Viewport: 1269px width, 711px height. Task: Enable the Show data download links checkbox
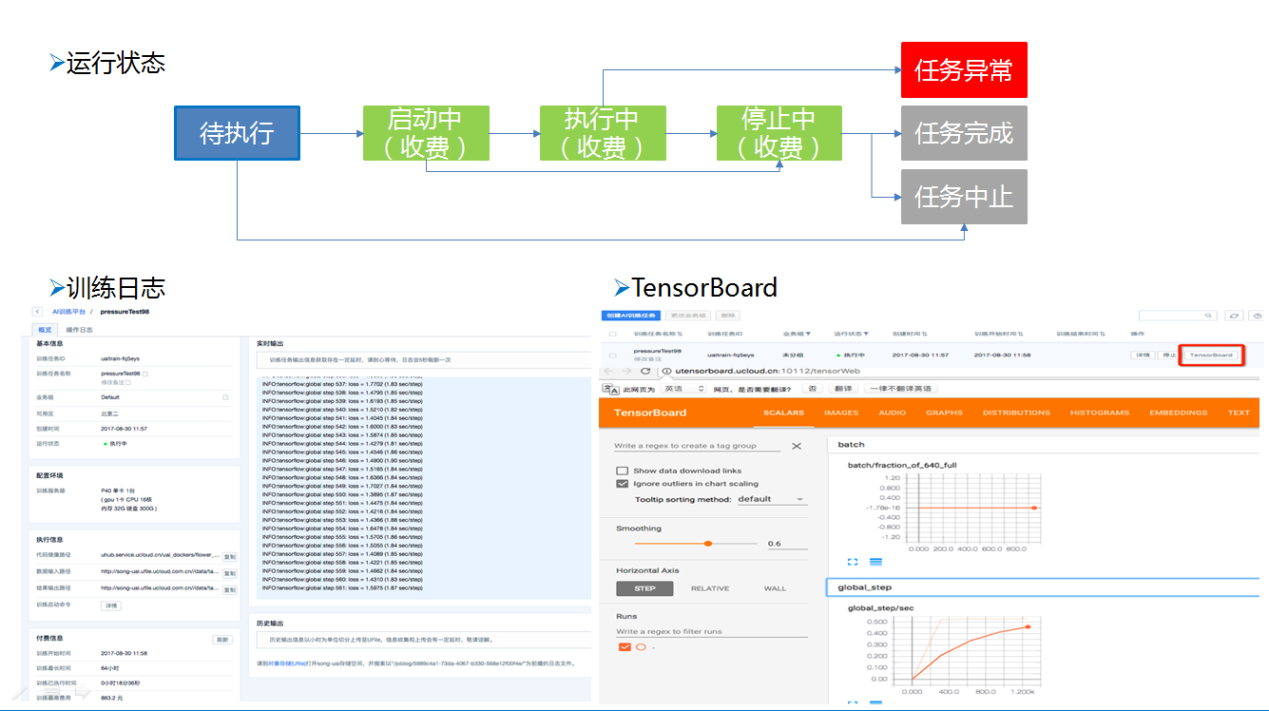pos(622,470)
